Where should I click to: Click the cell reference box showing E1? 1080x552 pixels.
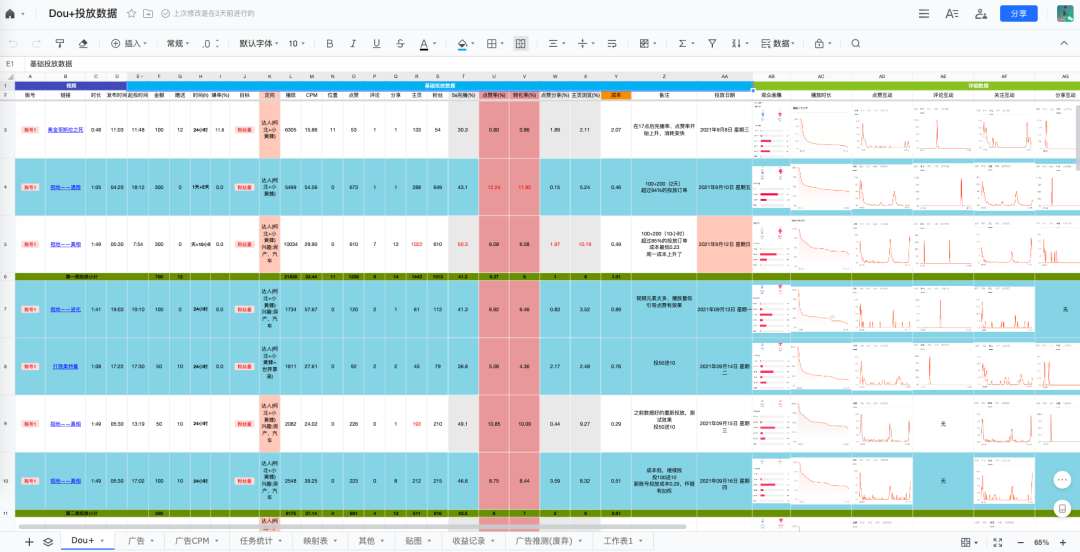12,63
